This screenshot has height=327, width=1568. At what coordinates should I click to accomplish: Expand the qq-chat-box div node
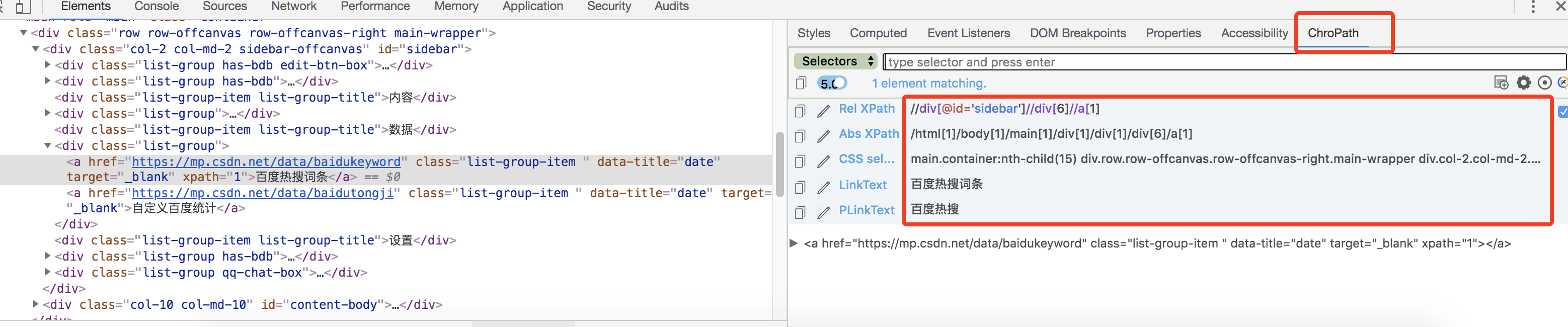pyautogui.click(x=47, y=272)
